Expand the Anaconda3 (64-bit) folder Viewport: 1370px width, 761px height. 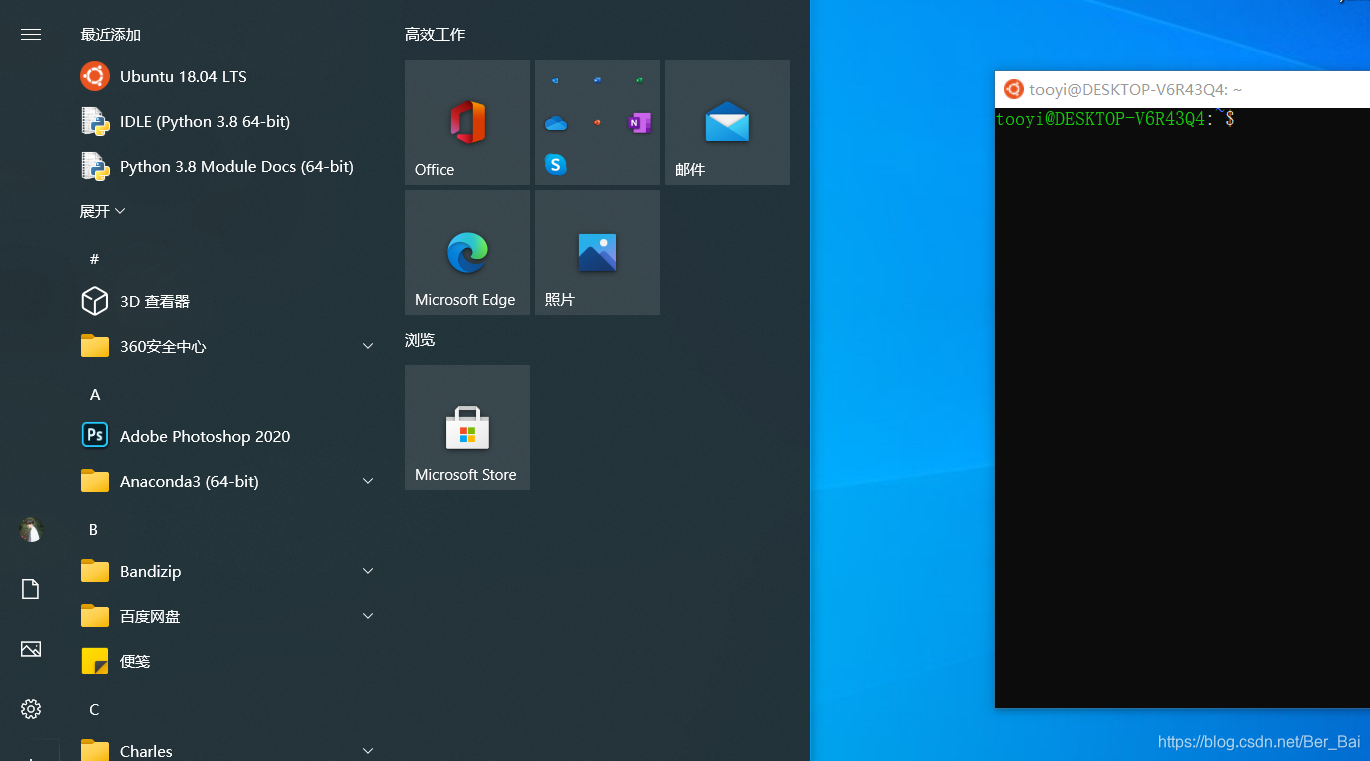pyautogui.click(x=367, y=480)
